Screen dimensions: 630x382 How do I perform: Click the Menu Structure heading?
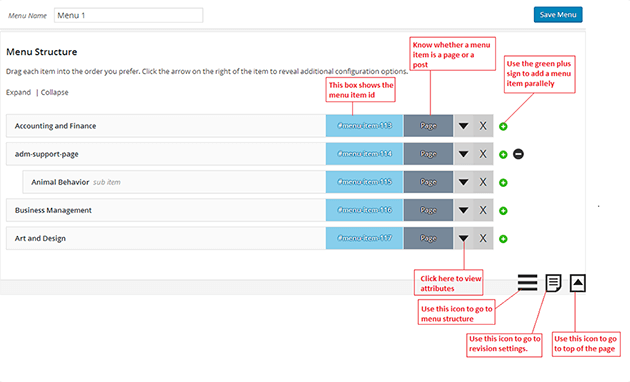(42, 52)
